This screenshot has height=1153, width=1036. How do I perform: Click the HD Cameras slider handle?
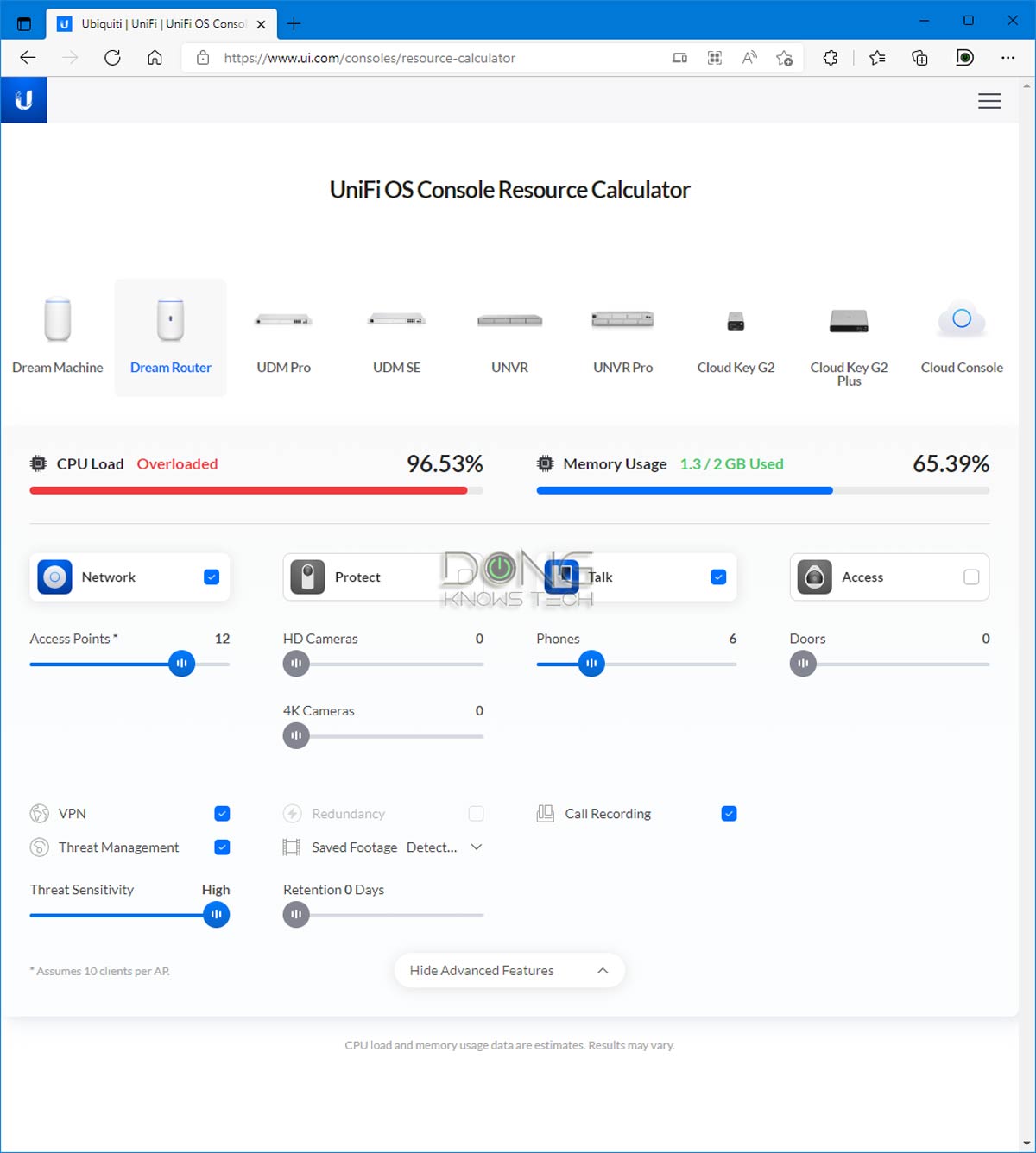(296, 664)
